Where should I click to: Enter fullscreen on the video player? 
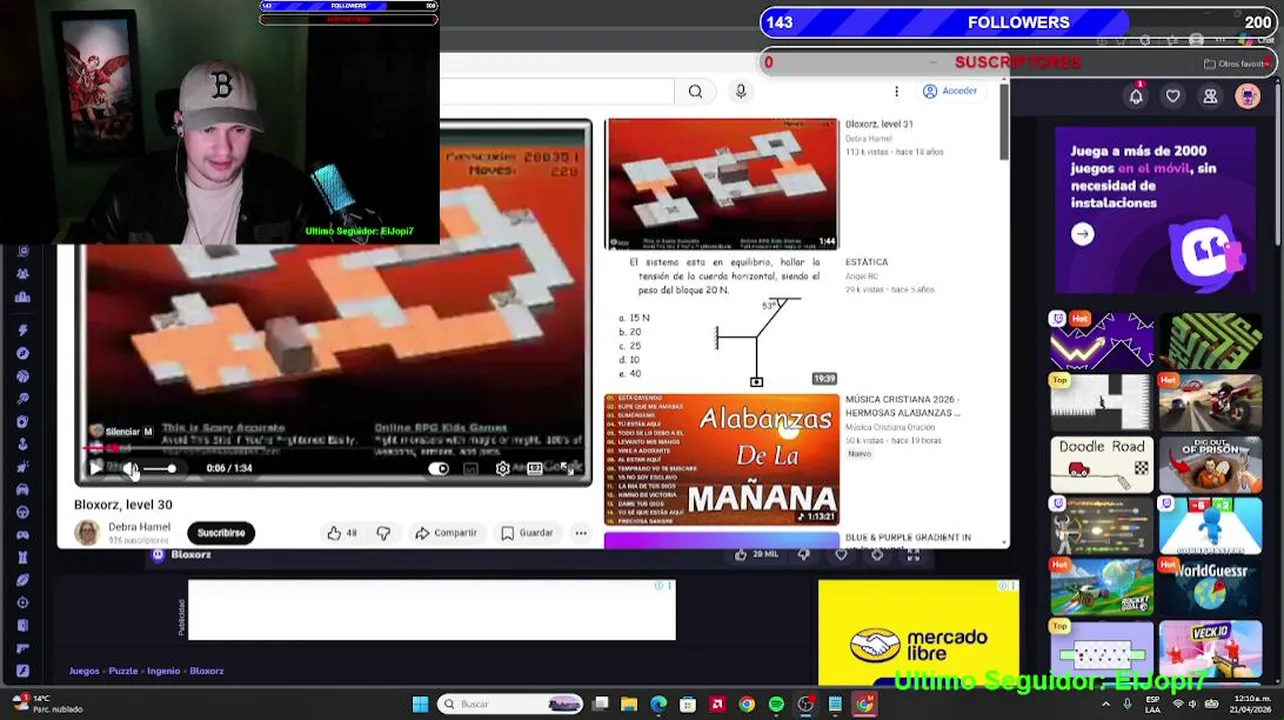(567, 468)
